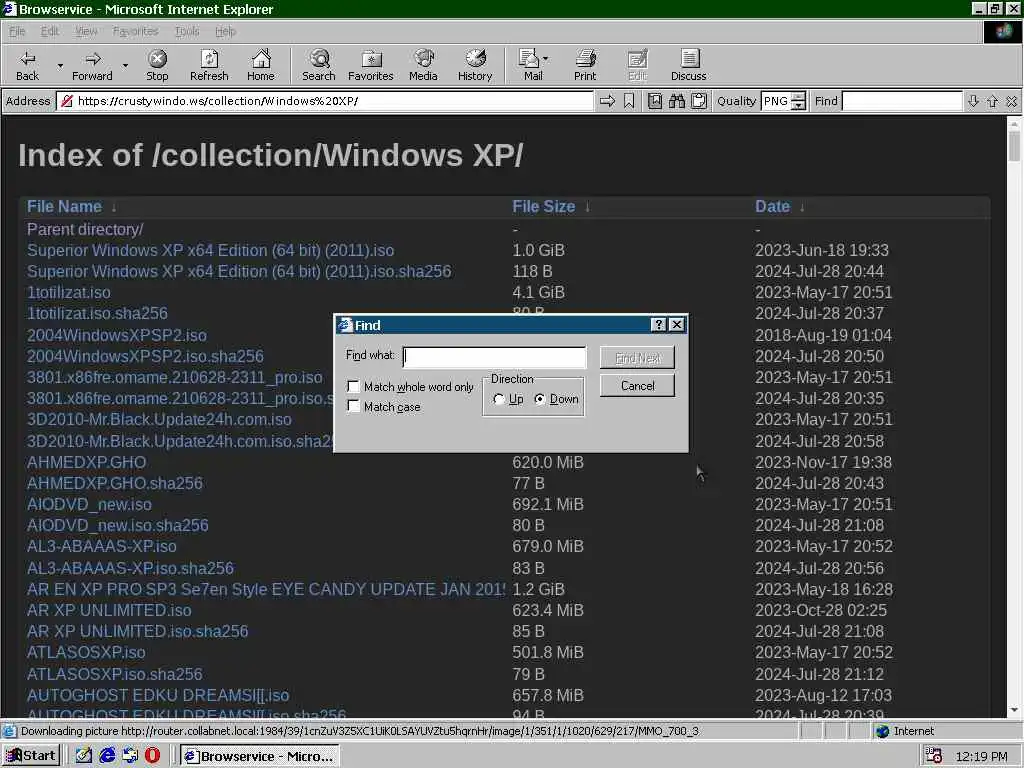Click the scrollbar down arrow
The width and height of the screenshot is (1024, 768).
1014,710
